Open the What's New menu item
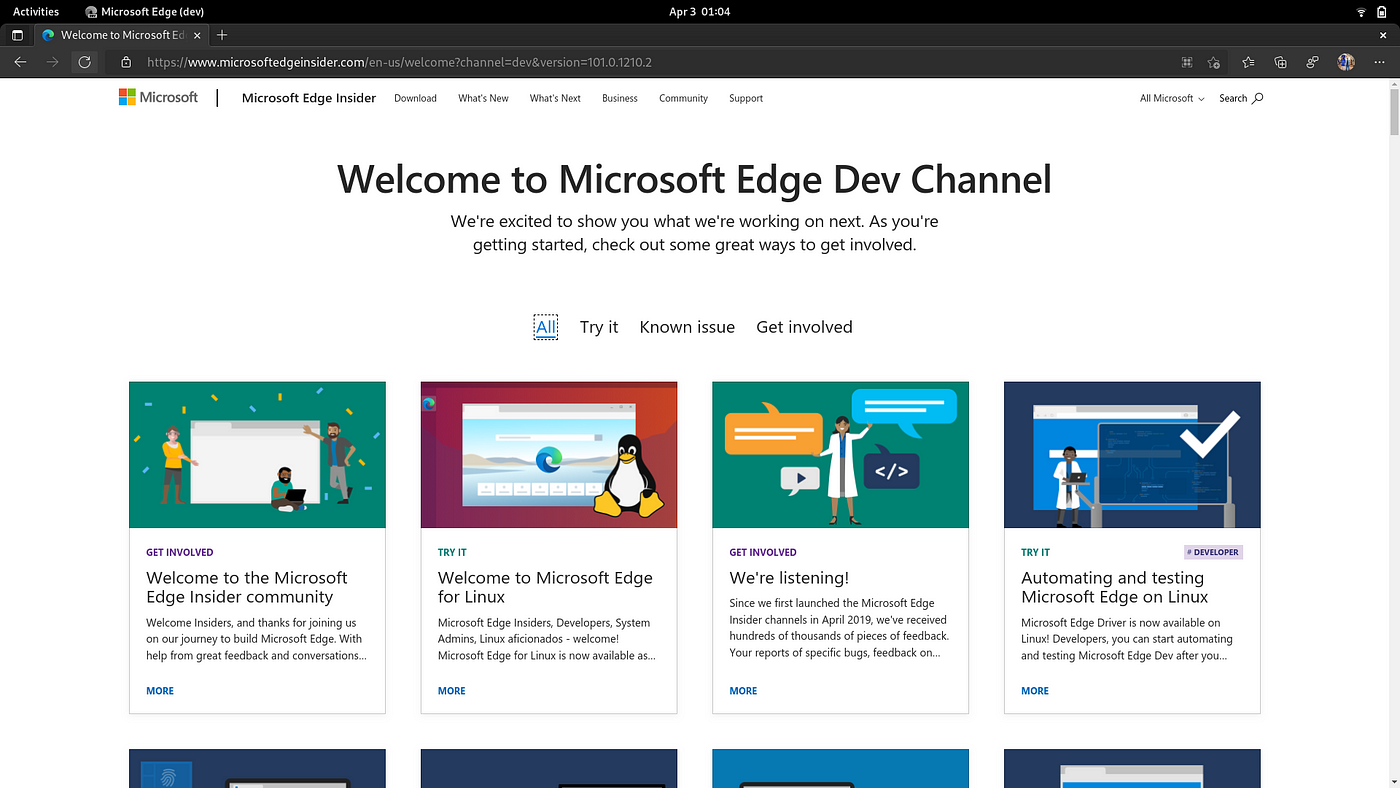The image size is (1400, 788). point(483,98)
